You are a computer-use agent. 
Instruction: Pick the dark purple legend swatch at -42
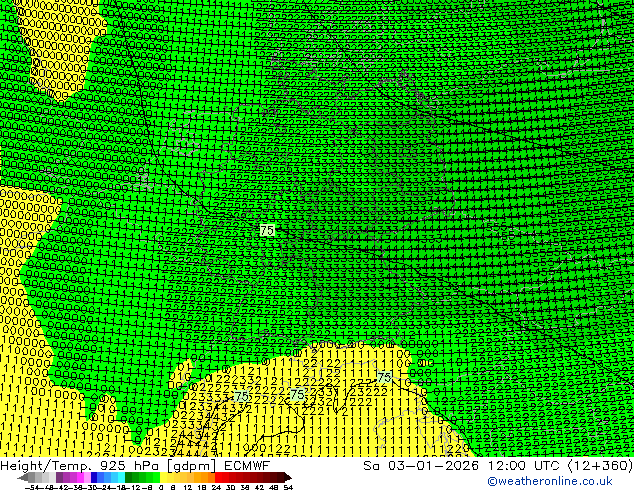(x=59, y=477)
